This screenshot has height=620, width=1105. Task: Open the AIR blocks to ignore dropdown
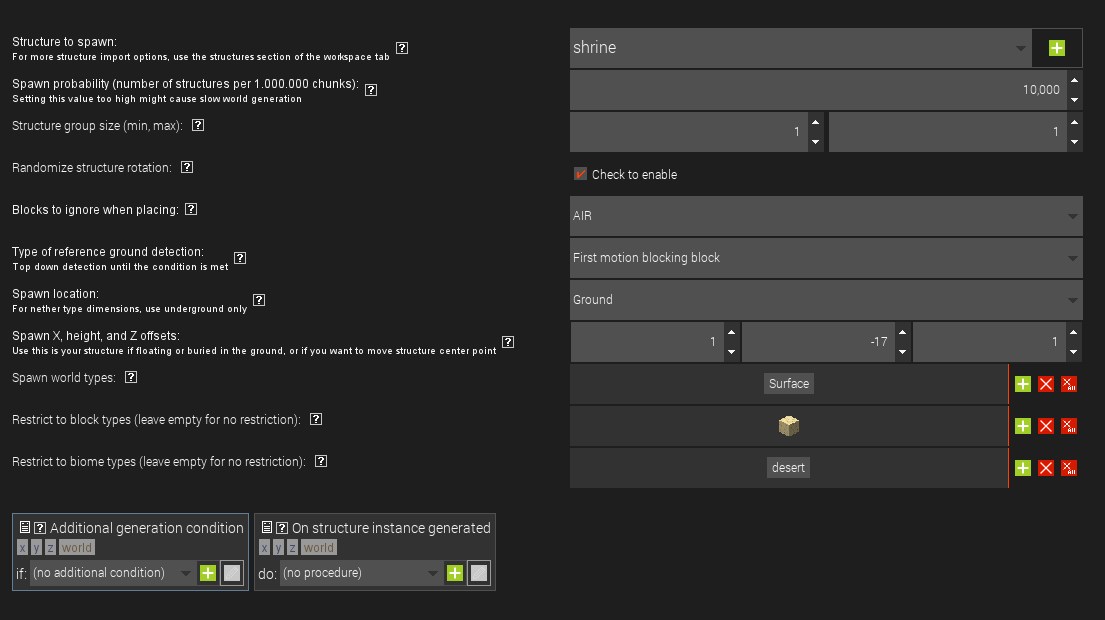tap(826, 216)
